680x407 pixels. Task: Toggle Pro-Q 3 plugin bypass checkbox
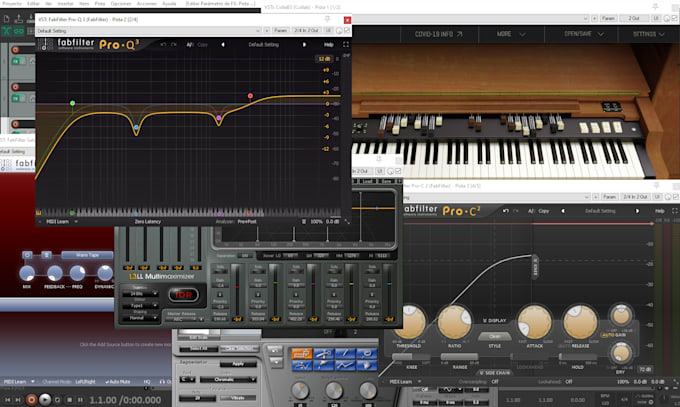click(347, 30)
